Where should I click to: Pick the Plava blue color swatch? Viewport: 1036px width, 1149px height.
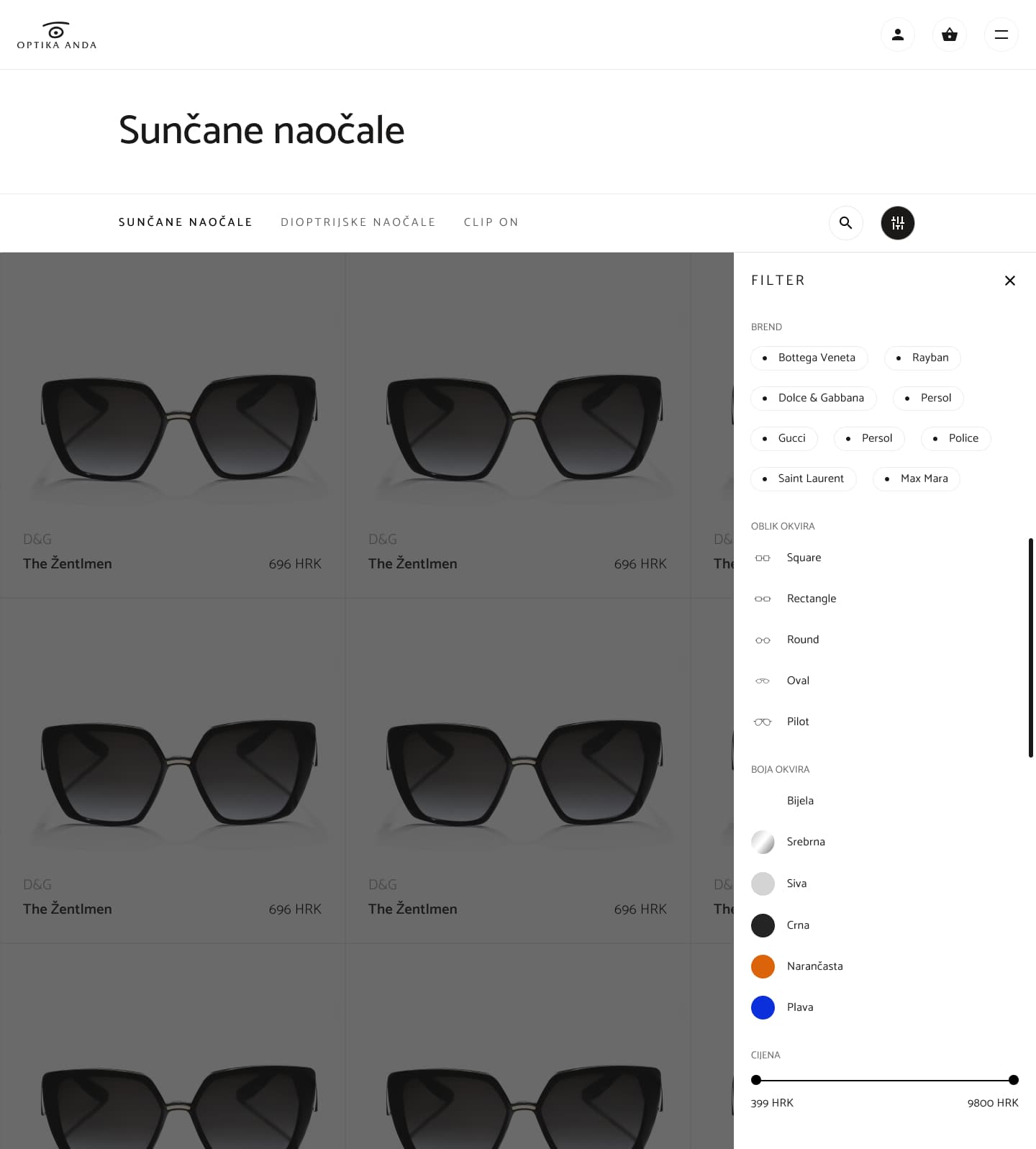[763, 1008]
